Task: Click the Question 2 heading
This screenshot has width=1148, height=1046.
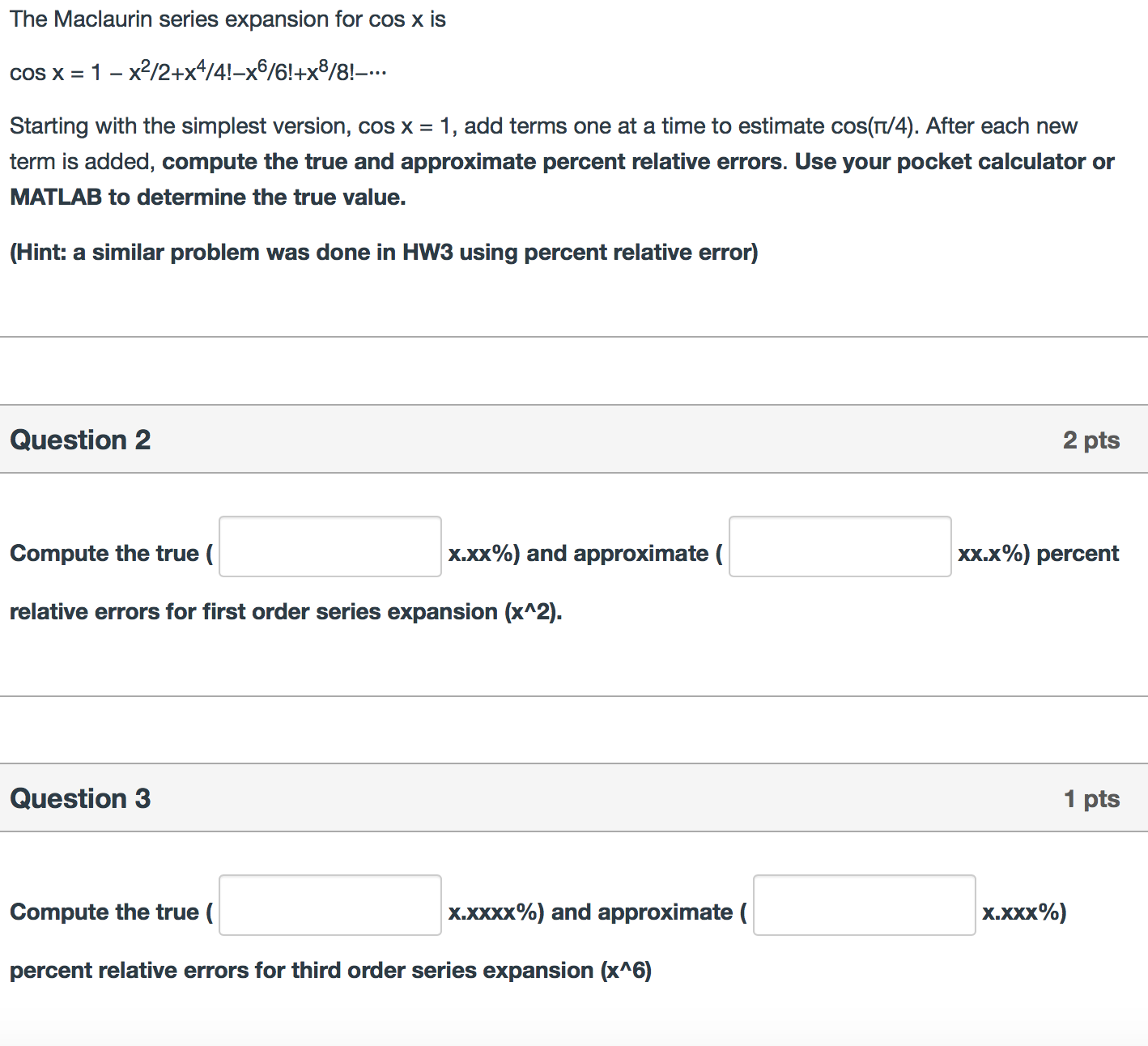Action: (80, 440)
